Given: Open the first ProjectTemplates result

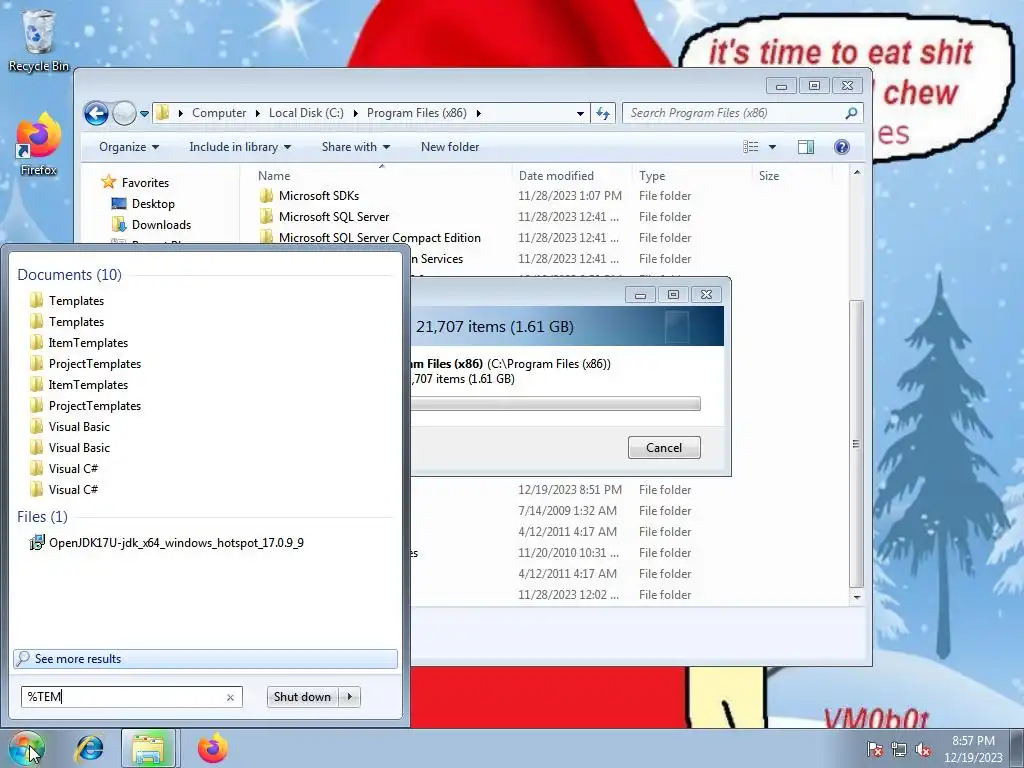Looking at the screenshot, I should pyautogui.click(x=95, y=363).
